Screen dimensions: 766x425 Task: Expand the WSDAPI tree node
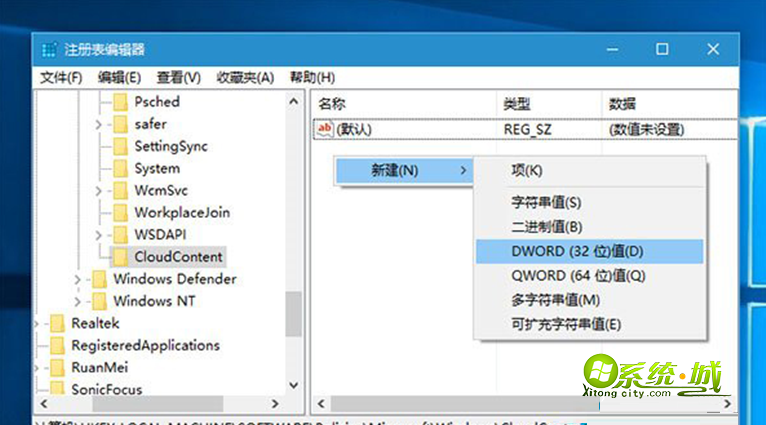point(98,235)
